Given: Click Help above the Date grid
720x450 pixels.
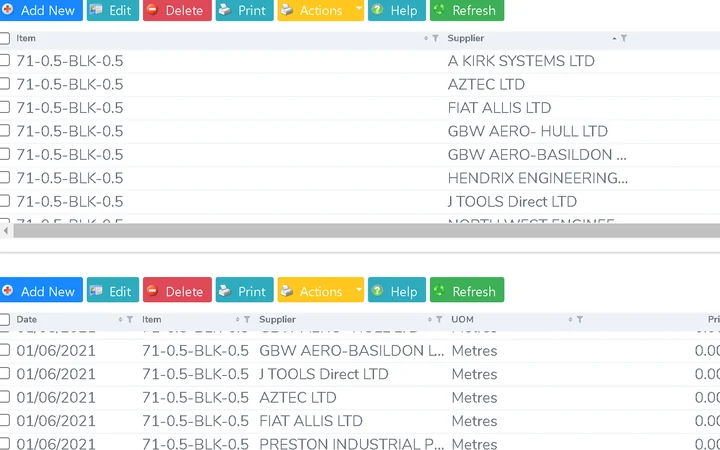Looking at the screenshot, I should (397, 290).
